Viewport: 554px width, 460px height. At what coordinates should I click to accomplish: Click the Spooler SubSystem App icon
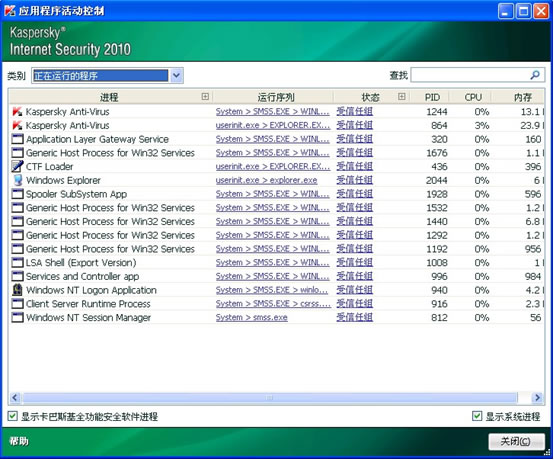click(17, 194)
